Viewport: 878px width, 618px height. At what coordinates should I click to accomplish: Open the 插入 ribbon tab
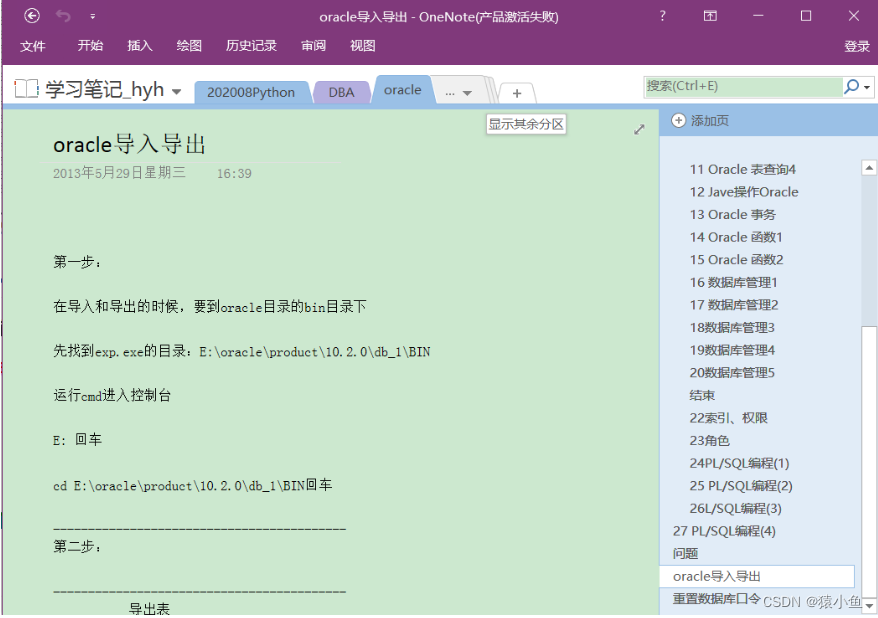[x=139, y=45]
